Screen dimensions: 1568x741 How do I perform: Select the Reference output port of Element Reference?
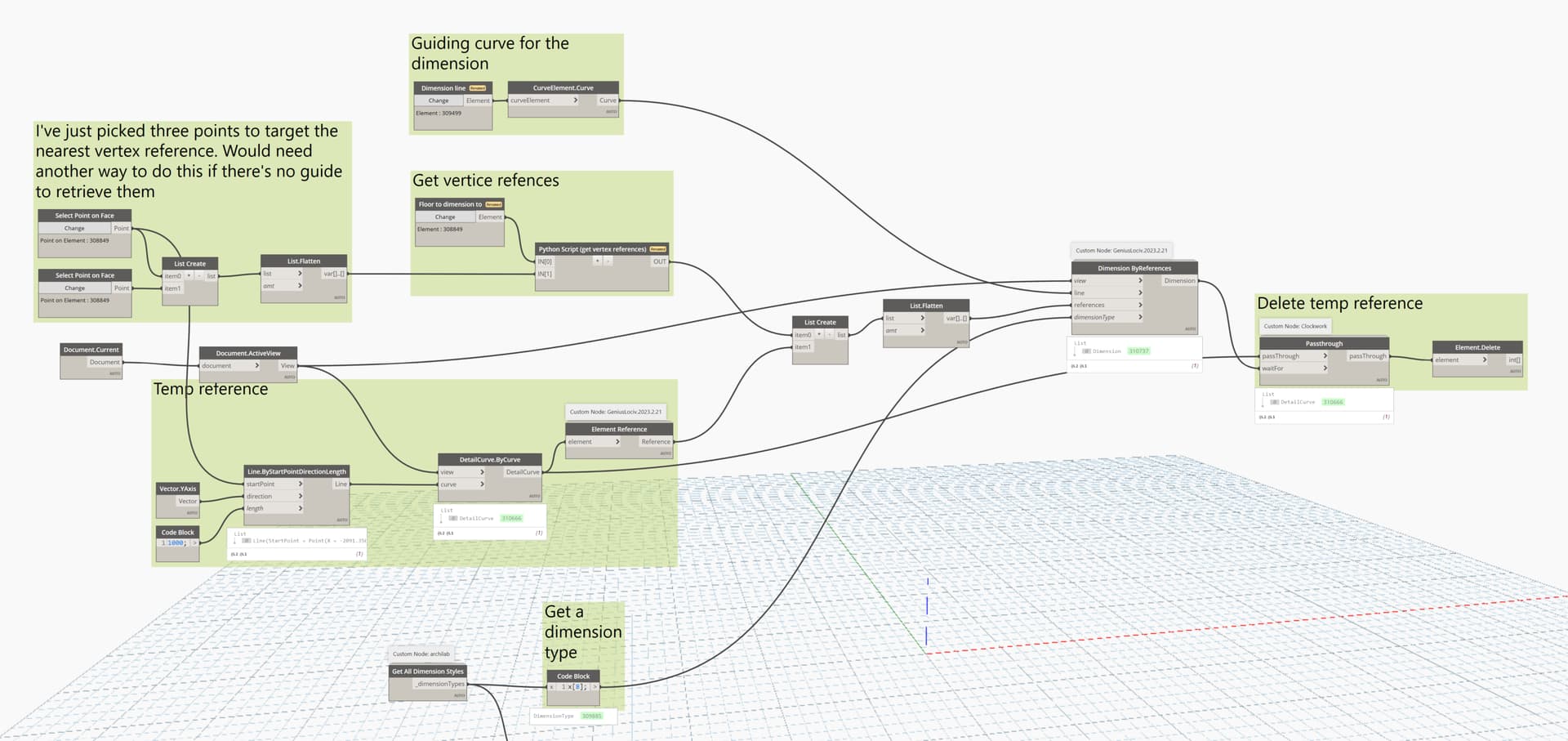(656, 442)
